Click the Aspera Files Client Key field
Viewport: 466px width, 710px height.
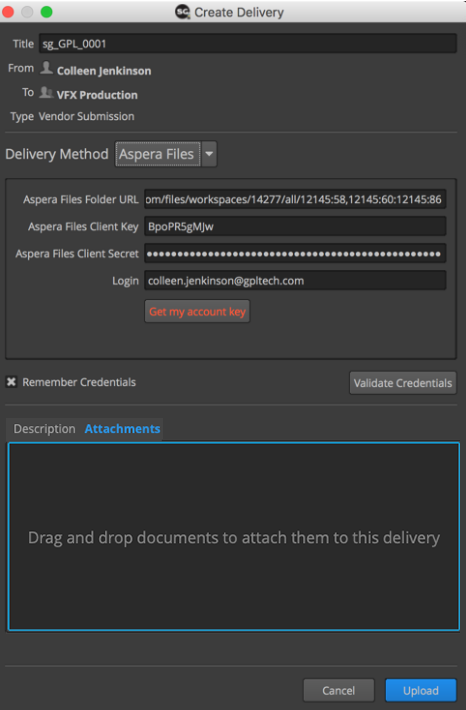(x=295, y=226)
